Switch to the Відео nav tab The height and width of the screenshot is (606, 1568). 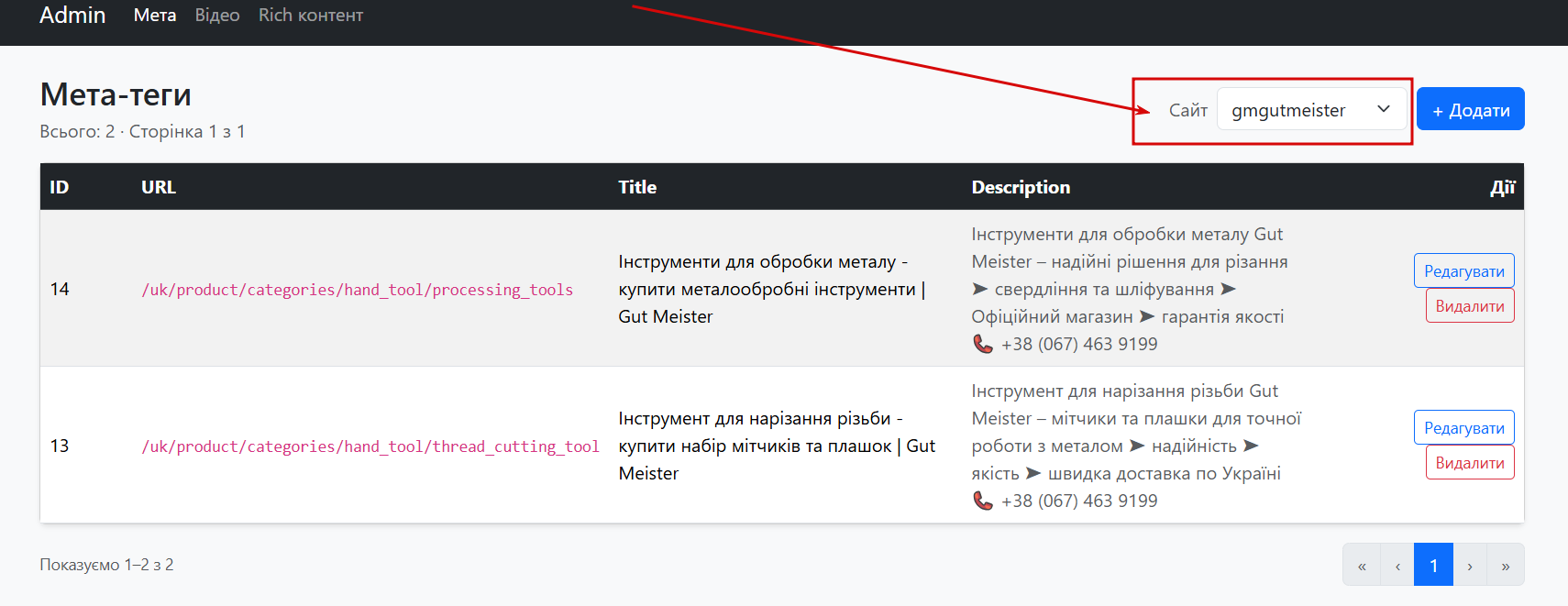217,16
